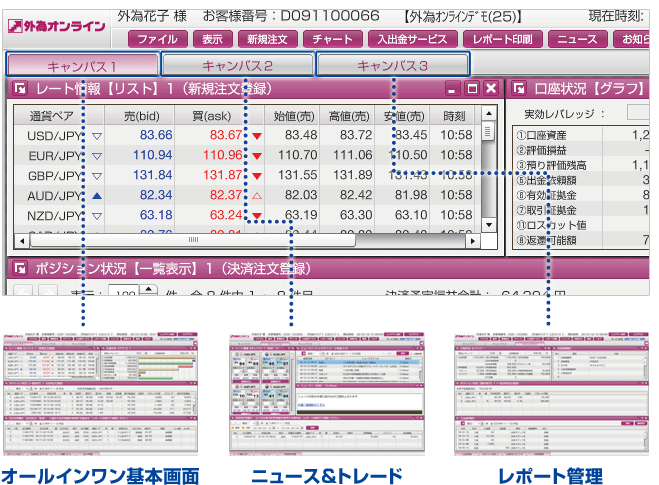Screen dimensions: 659x485
Task: Click horizontal scroll left arrow
Action: (22, 241)
